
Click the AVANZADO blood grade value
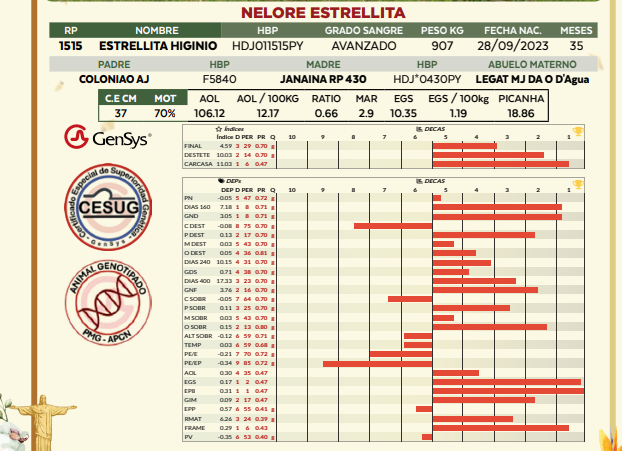[364, 46]
